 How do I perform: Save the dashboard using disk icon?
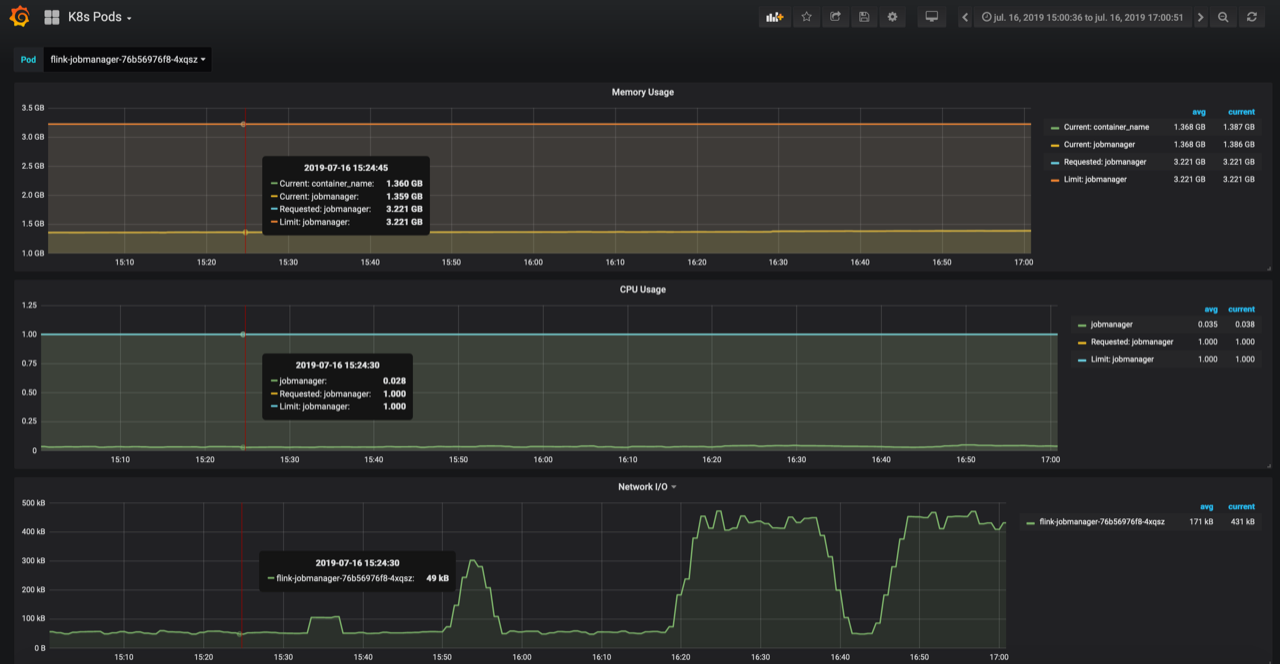tap(864, 17)
